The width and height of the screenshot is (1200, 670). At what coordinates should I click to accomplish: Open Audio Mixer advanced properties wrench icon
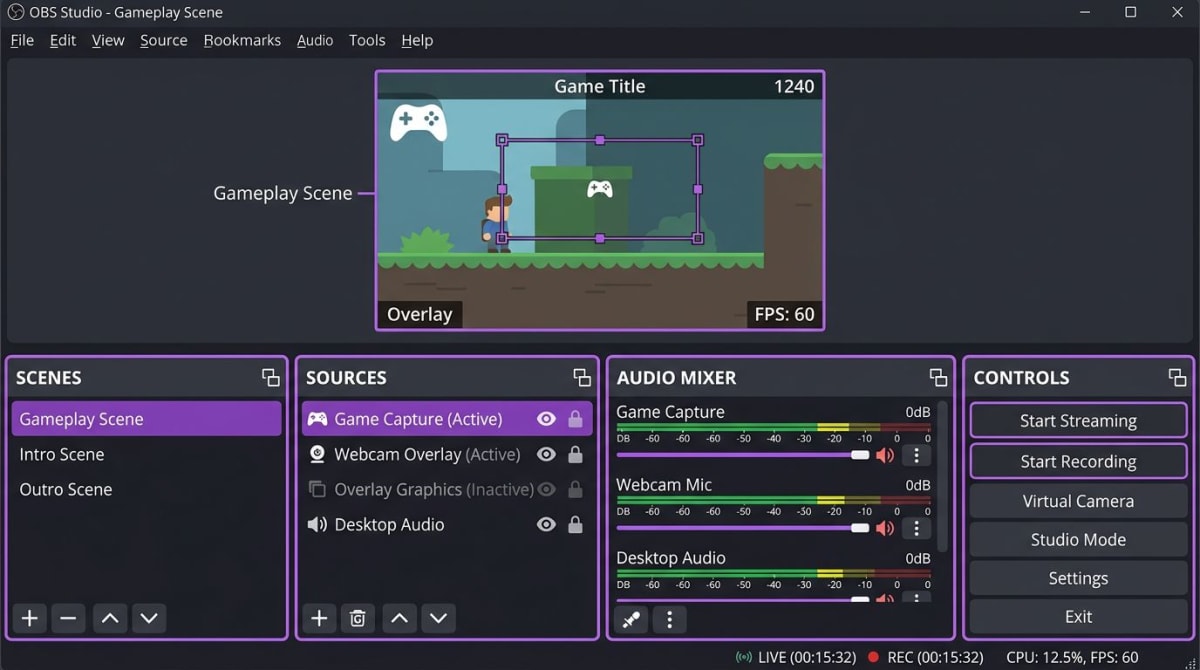tap(631, 619)
